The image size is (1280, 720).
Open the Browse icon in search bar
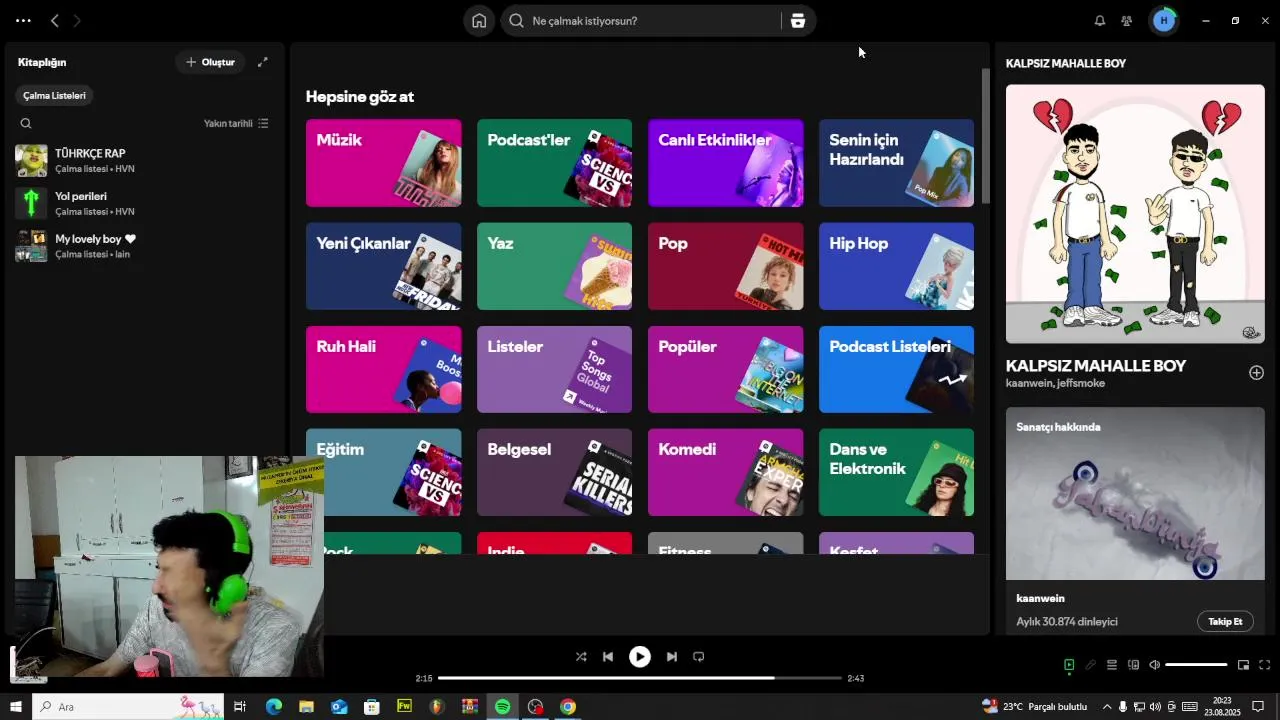tap(798, 21)
